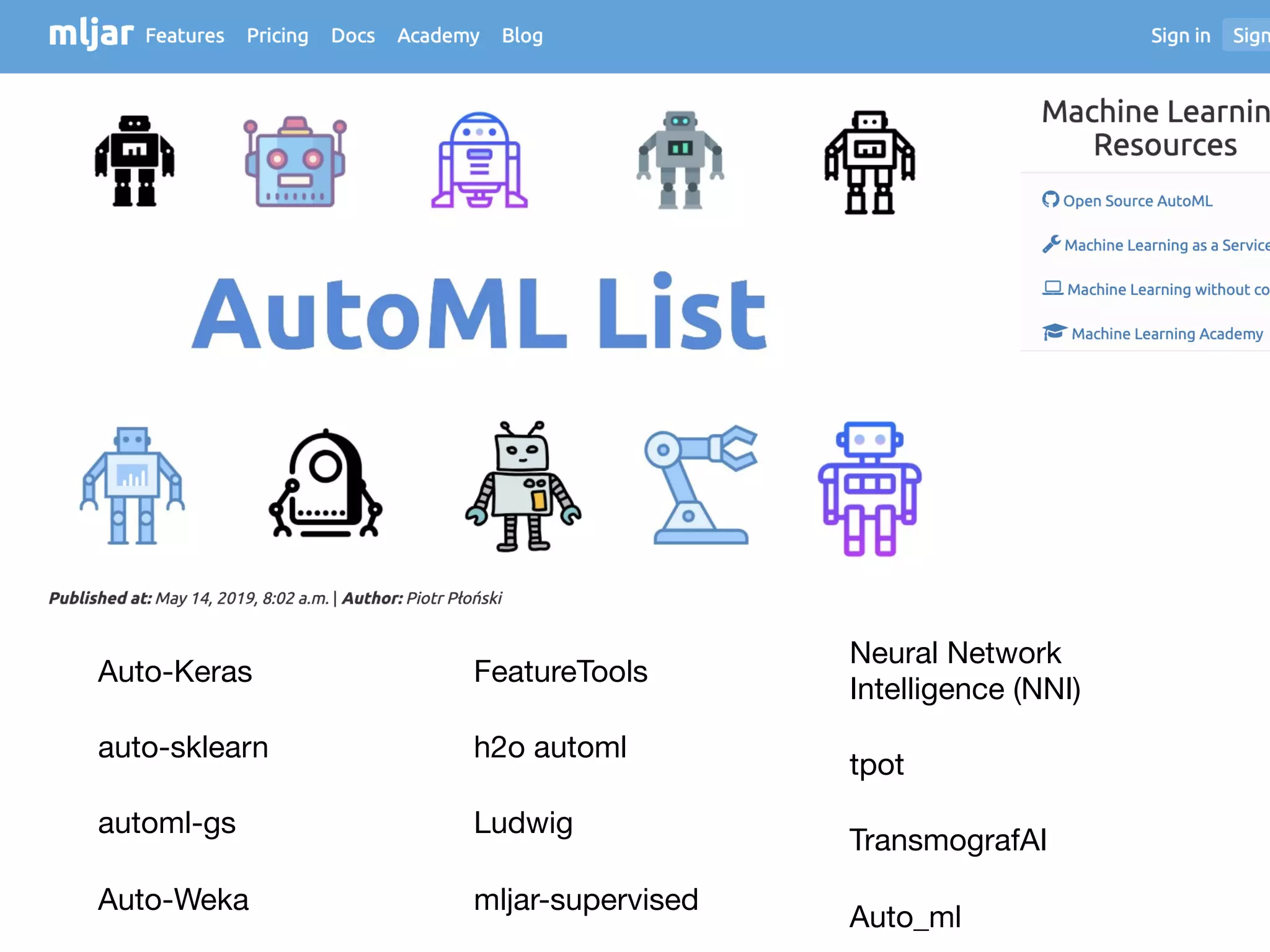Go to Docs in the navbar
Screen dimensions: 1270x952
click(353, 35)
